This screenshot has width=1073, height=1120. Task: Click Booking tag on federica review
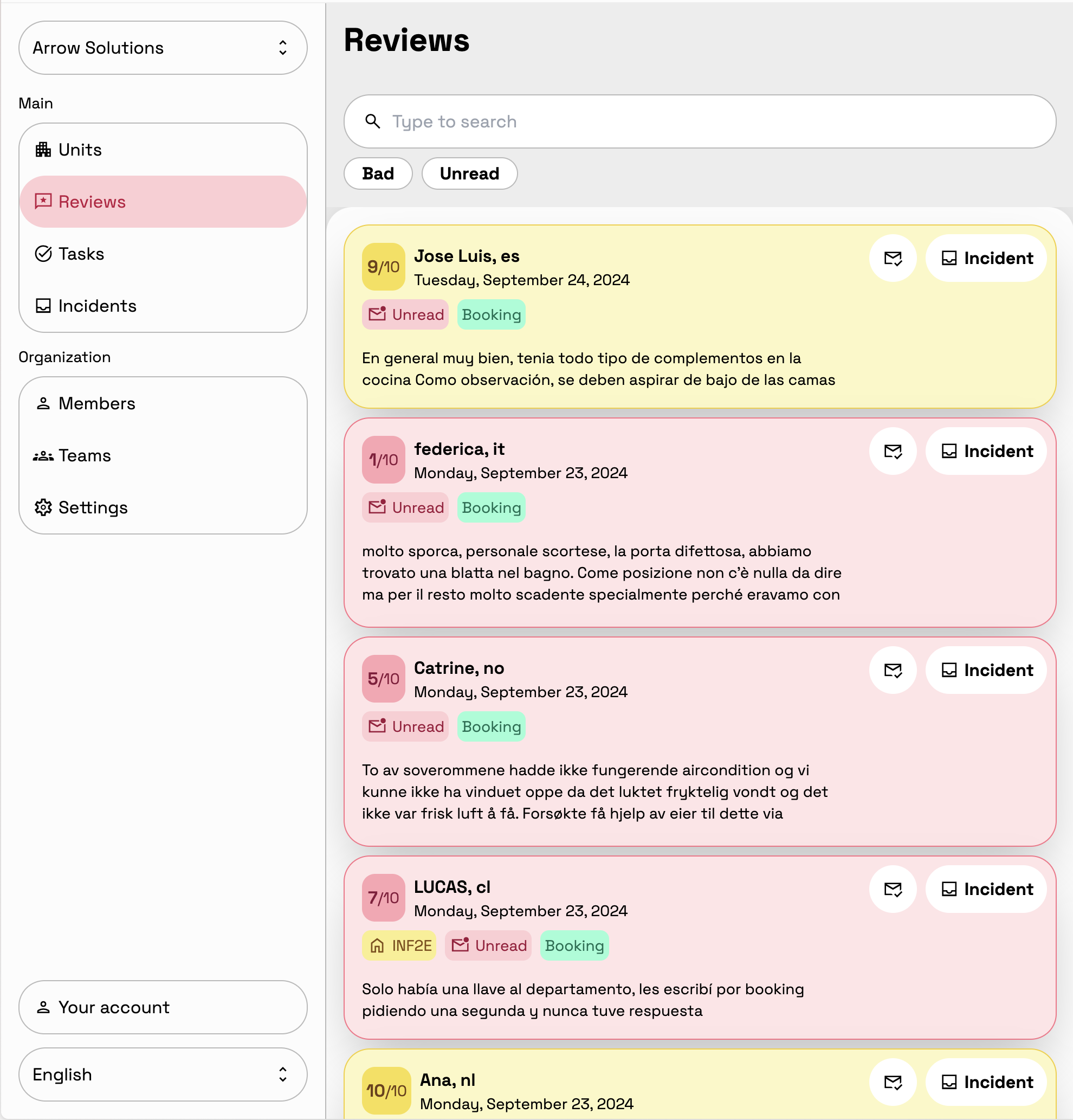pyautogui.click(x=492, y=508)
